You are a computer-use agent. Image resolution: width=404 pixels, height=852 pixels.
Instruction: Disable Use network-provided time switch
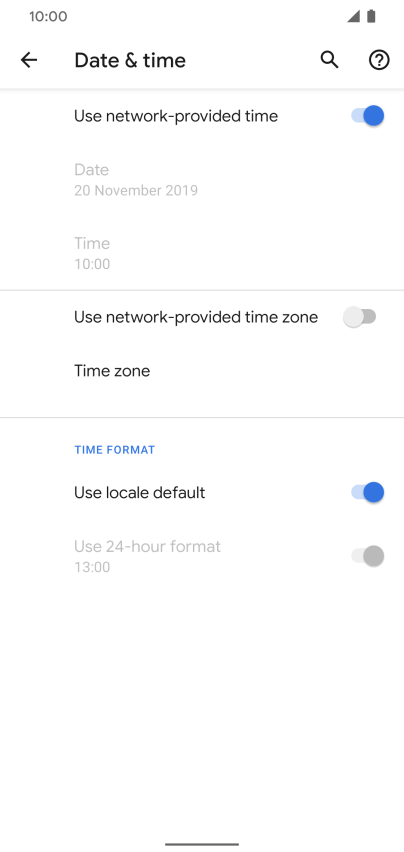pyautogui.click(x=368, y=116)
